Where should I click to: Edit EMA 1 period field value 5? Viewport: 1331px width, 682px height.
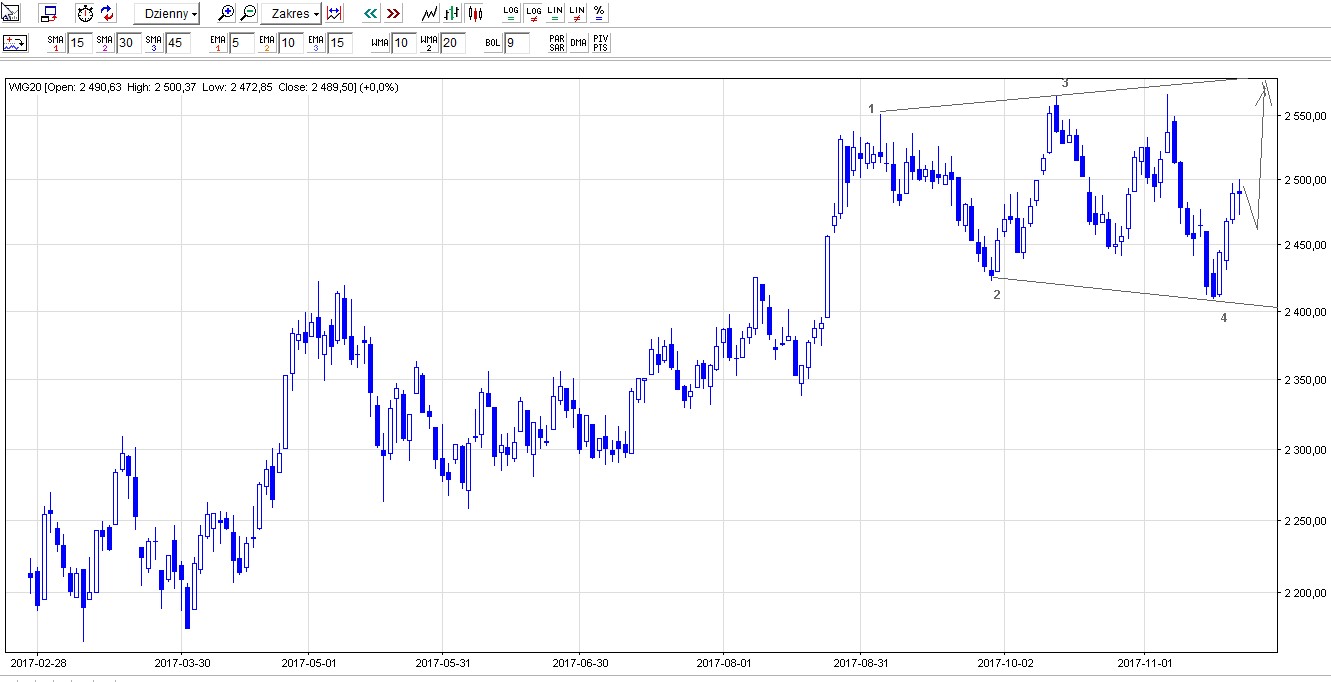pyautogui.click(x=242, y=43)
